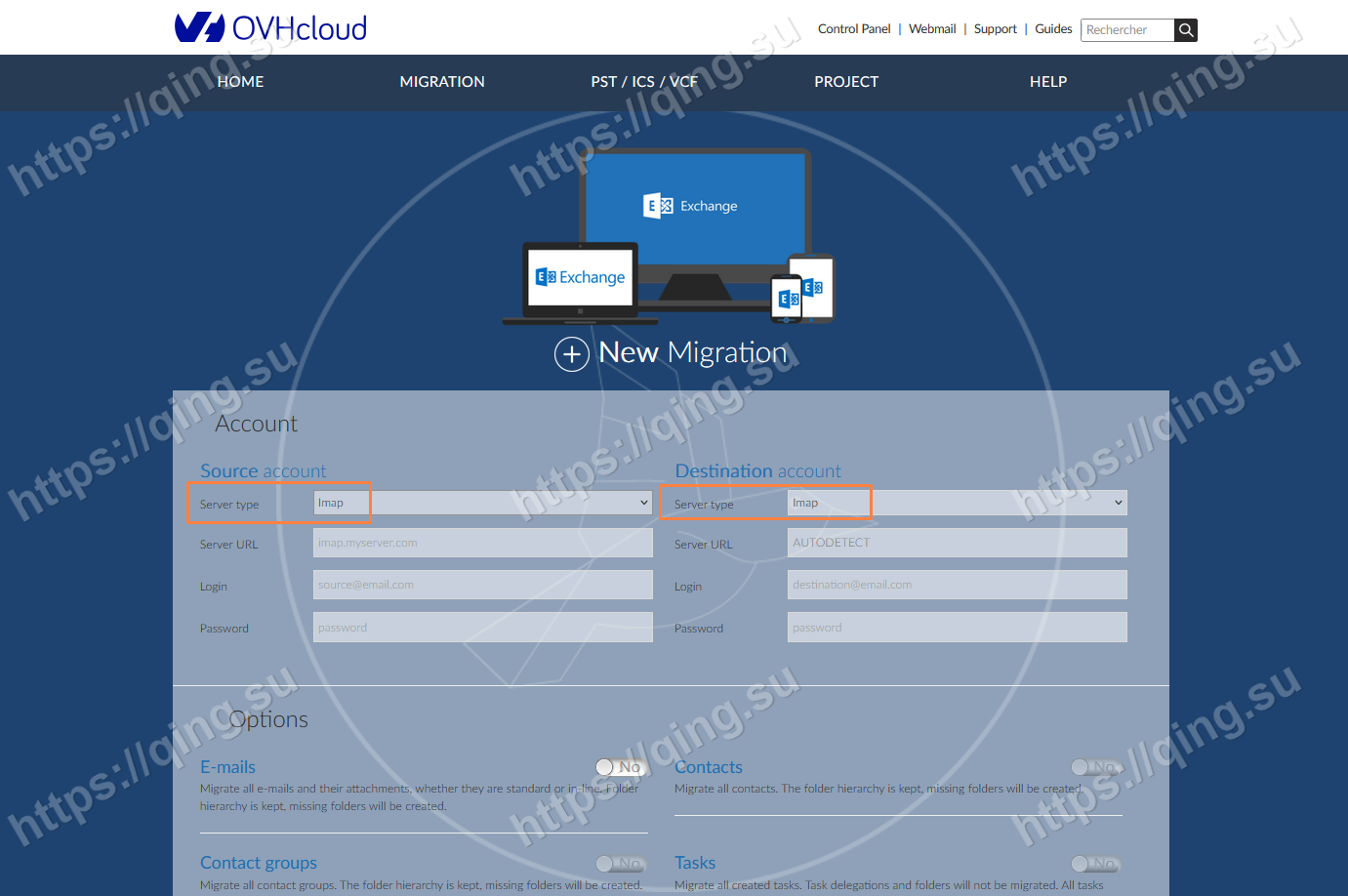The height and width of the screenshot is (896, 1348).
Task: Open the Control Panel link
Action: [x=854, y=29]
